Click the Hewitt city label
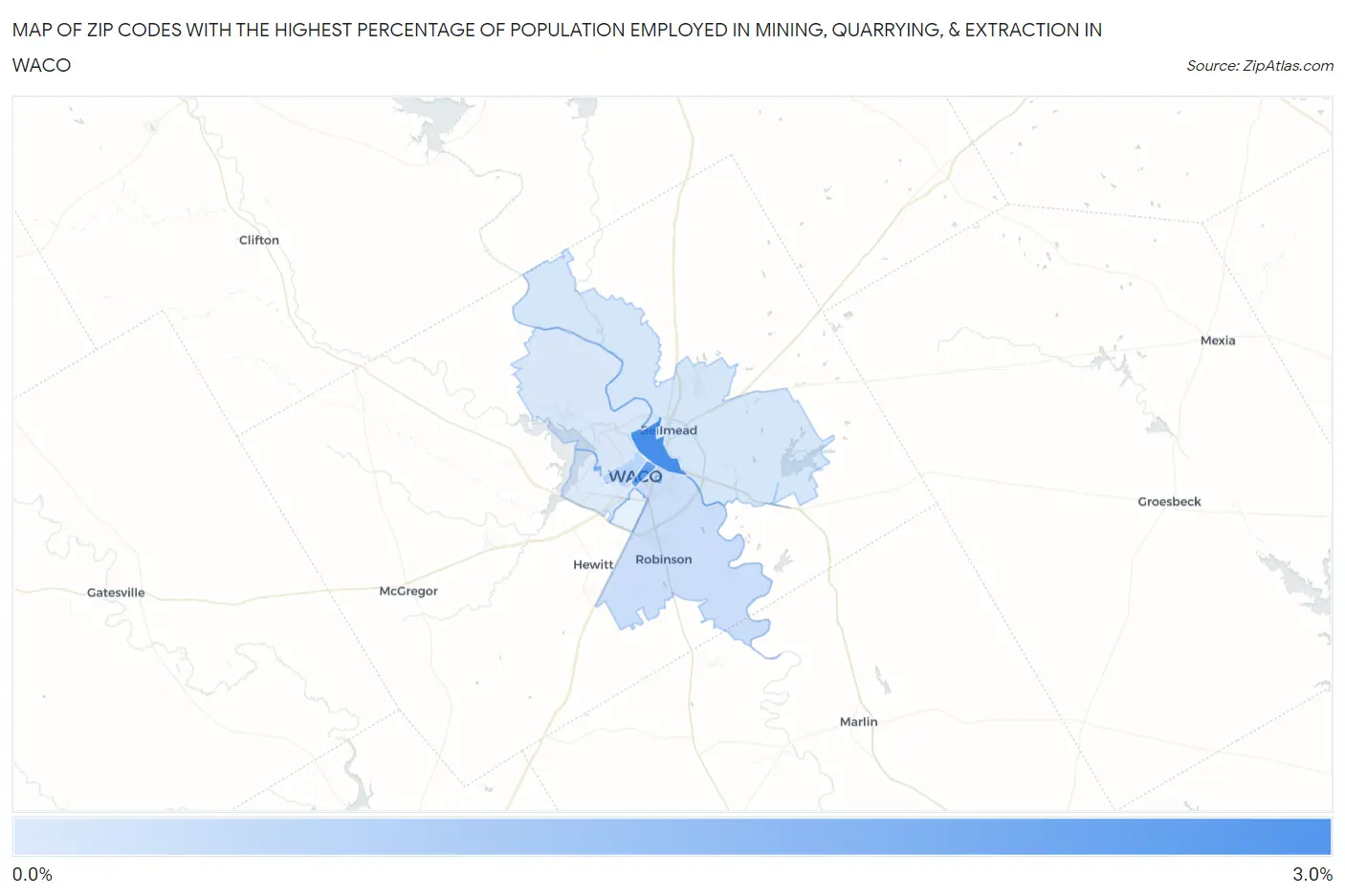Viewport: 1345px width, 896px height. [593, 565]
